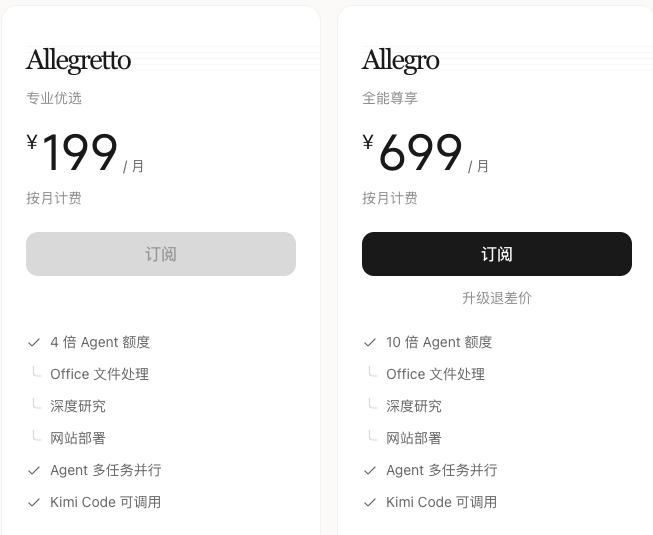
Task: Click Allegretto 深度研究 feature item
Action: point(78,406)
